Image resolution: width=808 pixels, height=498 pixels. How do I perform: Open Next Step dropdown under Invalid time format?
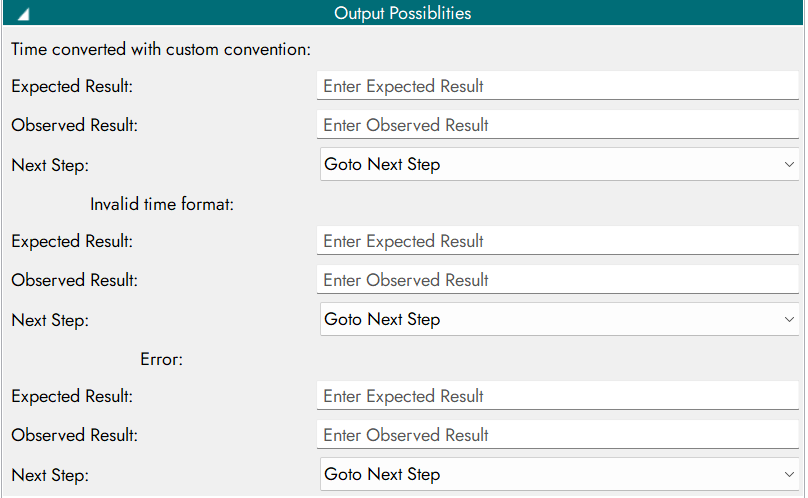point(558,319)
